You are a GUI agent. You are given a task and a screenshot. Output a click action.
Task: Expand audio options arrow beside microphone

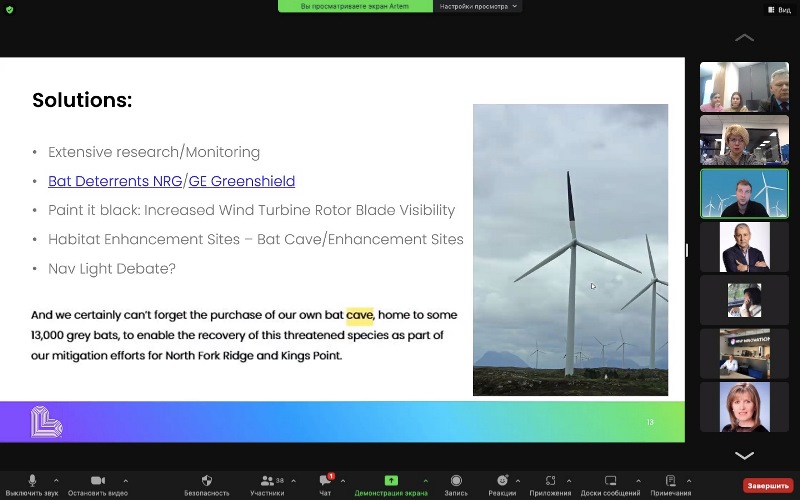(56, 481)
